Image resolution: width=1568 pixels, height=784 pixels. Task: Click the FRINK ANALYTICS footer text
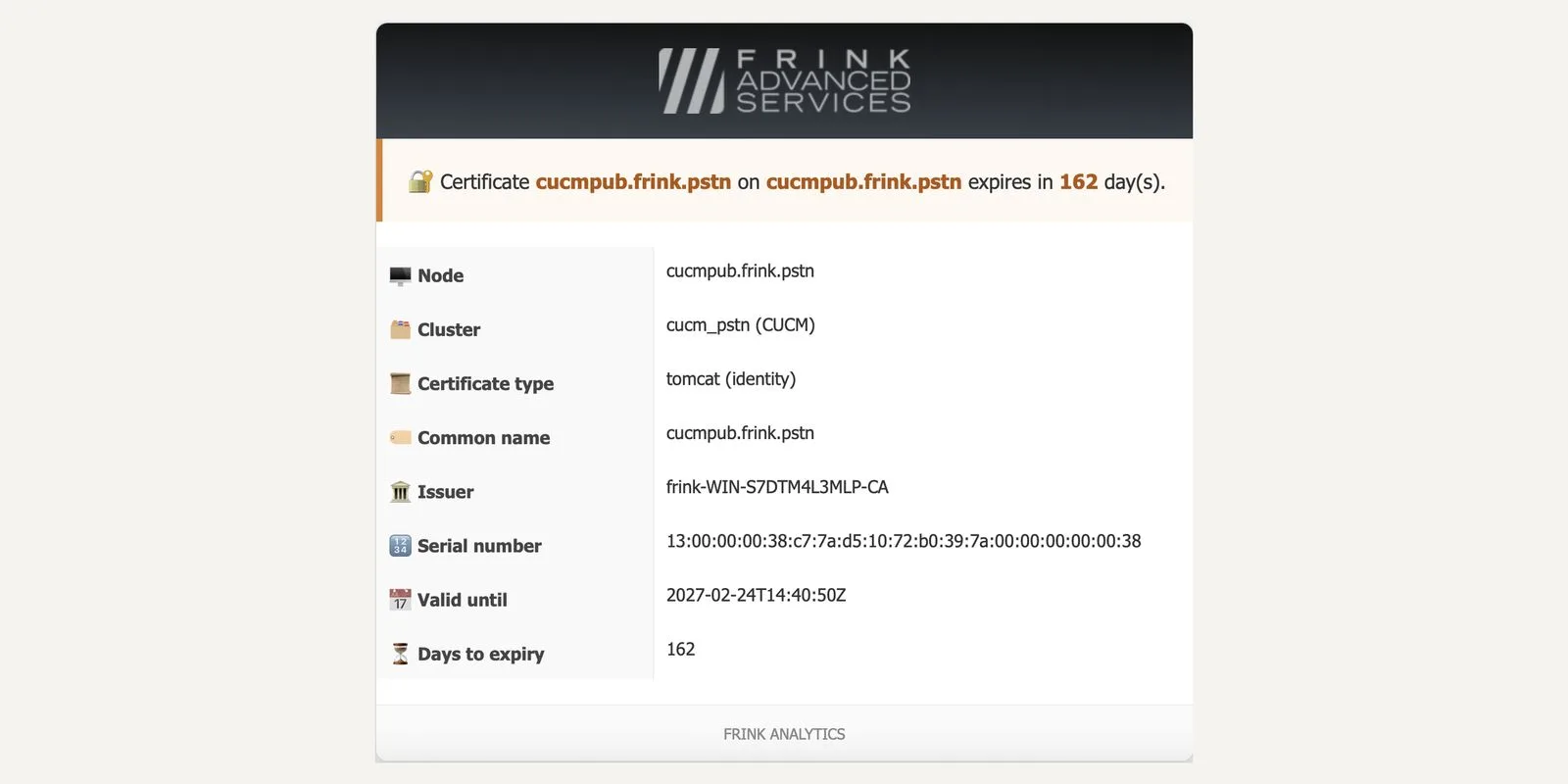coord(784,734)
